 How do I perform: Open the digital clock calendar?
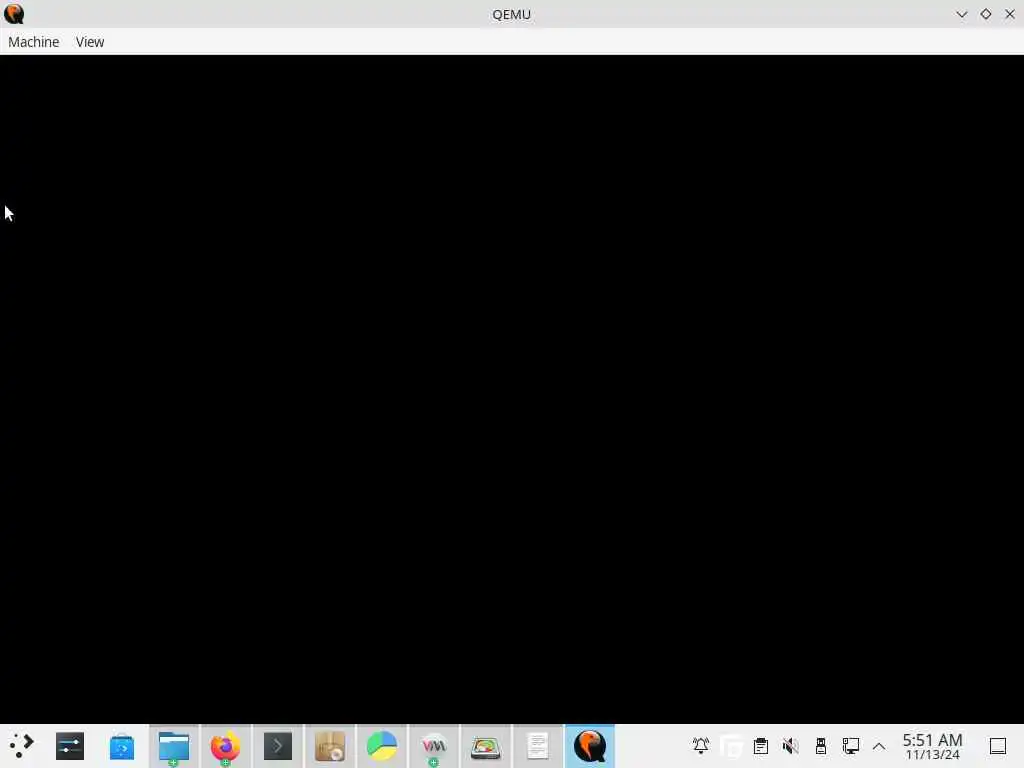click(933, 746)
